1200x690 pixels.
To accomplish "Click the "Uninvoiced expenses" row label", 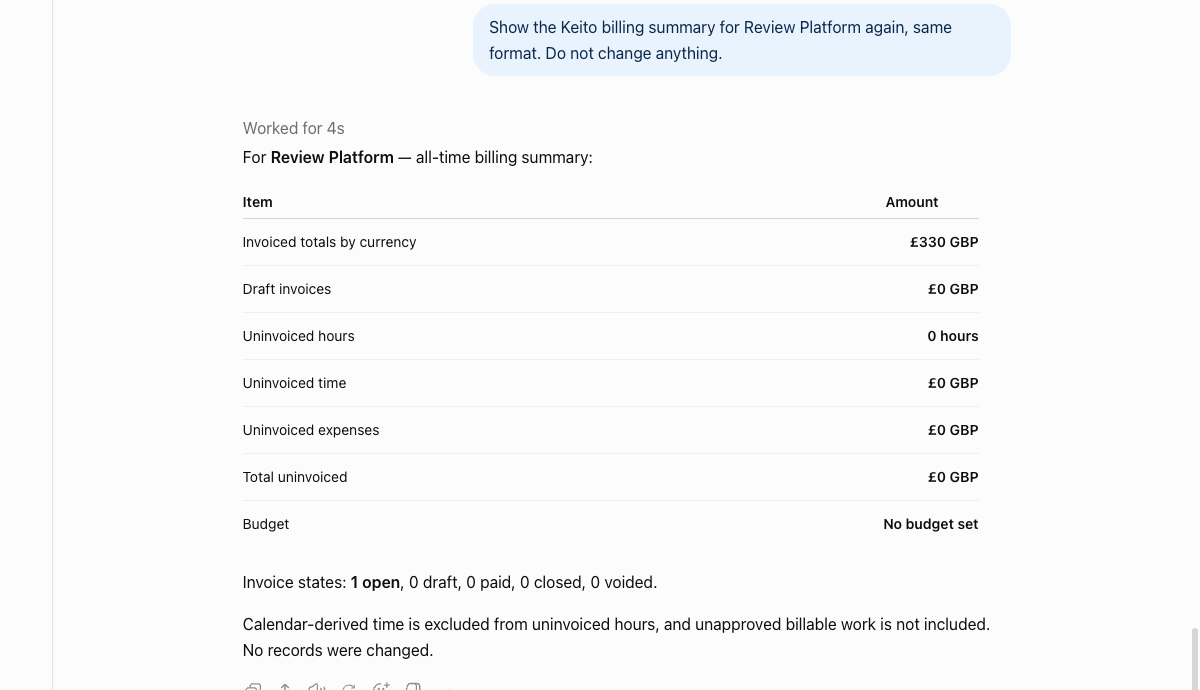I will click(311, 430).
